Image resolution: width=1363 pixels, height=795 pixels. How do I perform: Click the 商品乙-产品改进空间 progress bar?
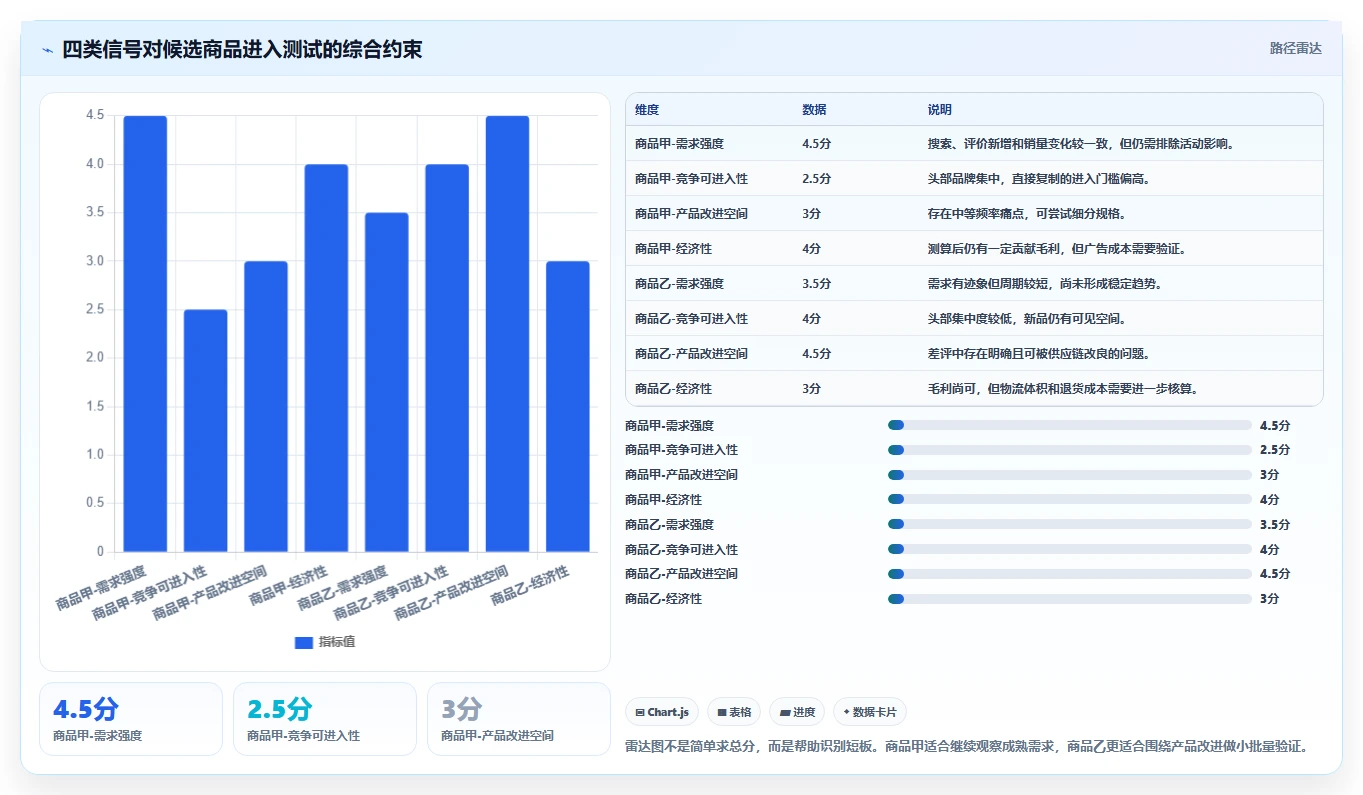click(1070, 574)
